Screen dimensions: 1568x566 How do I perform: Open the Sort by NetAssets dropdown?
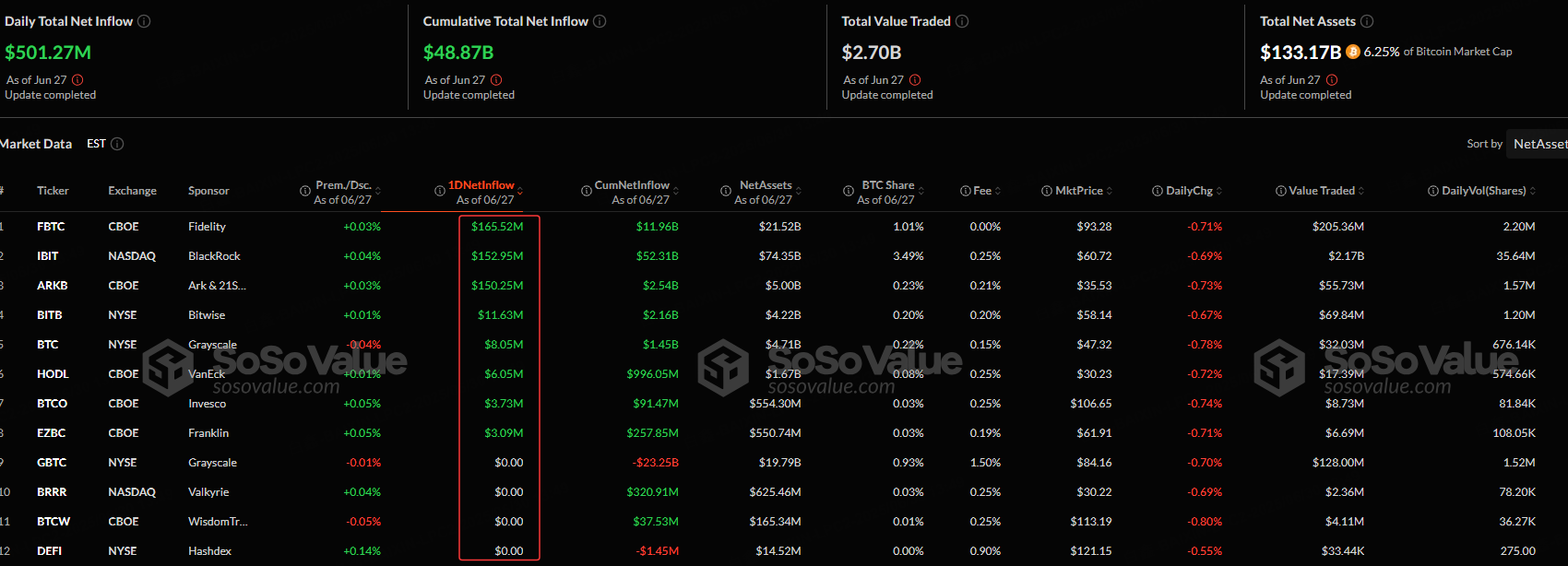1538,144
